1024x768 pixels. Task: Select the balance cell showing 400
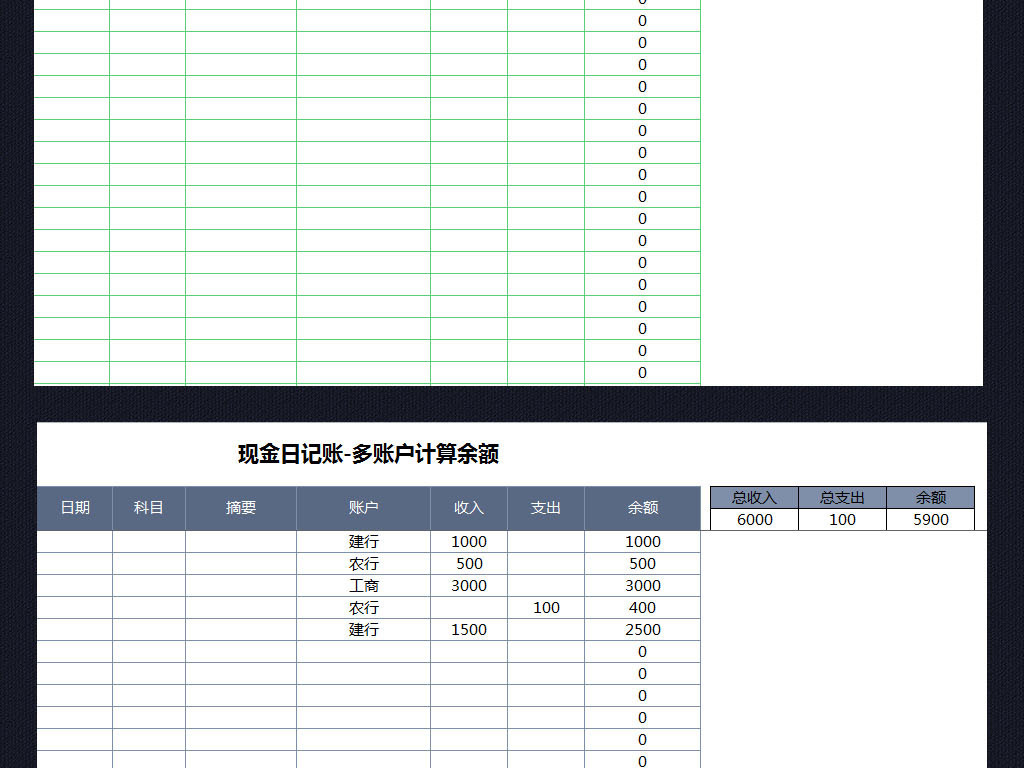[643, 608]
